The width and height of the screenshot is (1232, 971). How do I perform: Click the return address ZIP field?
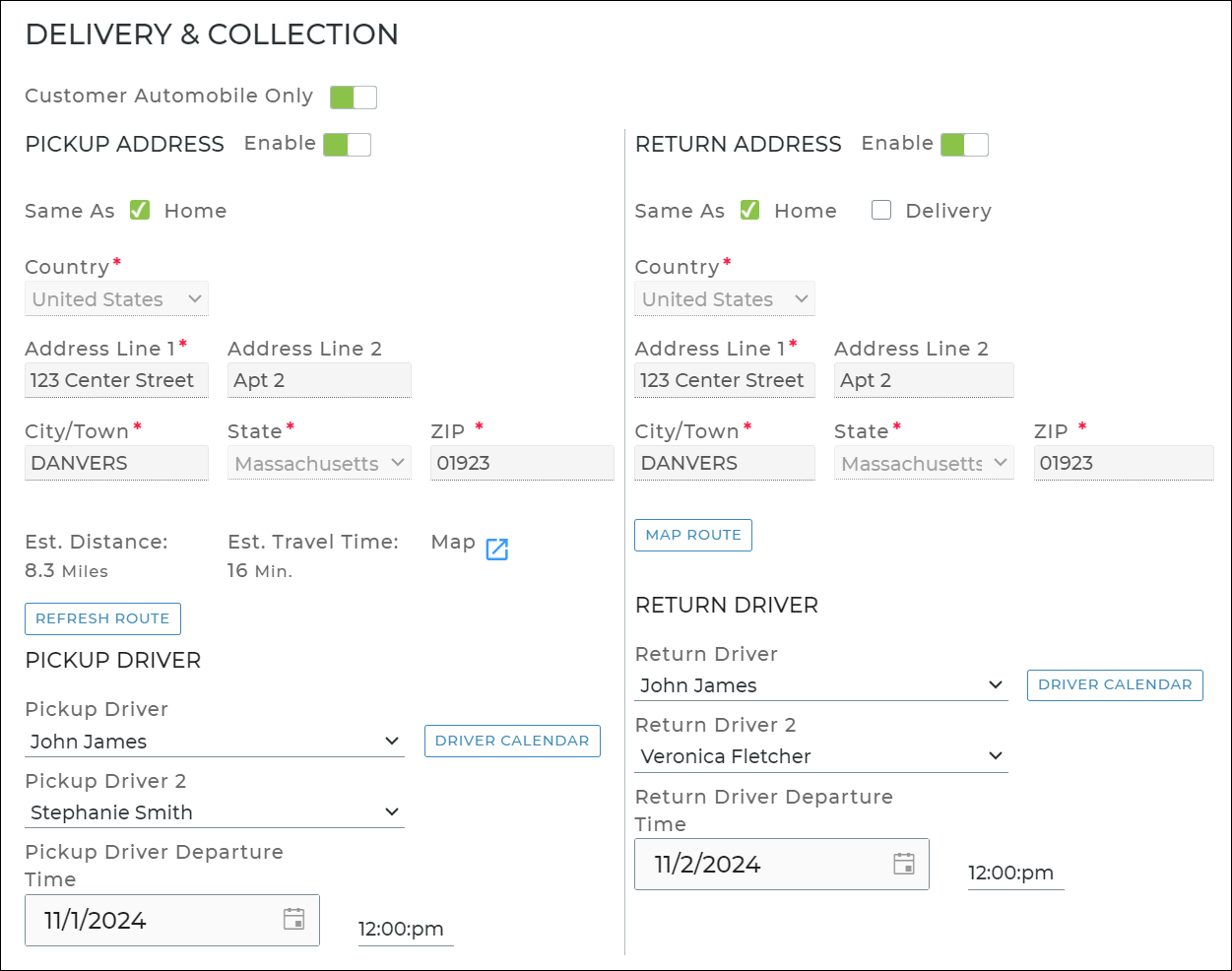[x=1123, y=463]
